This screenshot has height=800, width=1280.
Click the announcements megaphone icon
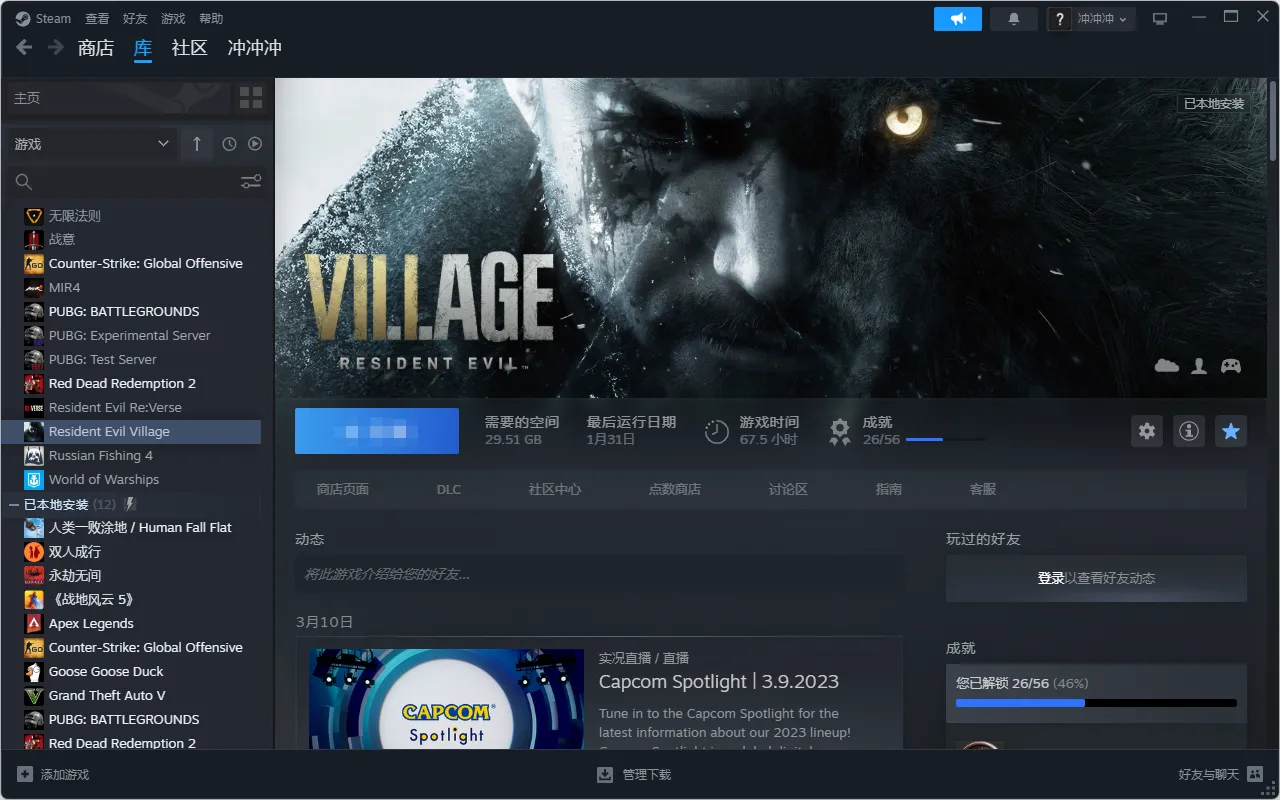958,19
